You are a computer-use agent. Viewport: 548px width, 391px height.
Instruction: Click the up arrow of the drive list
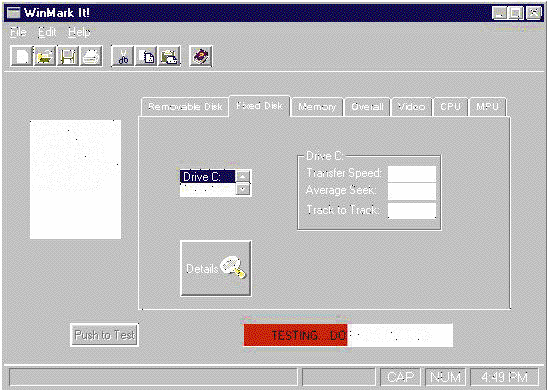[x=243, y=176]
